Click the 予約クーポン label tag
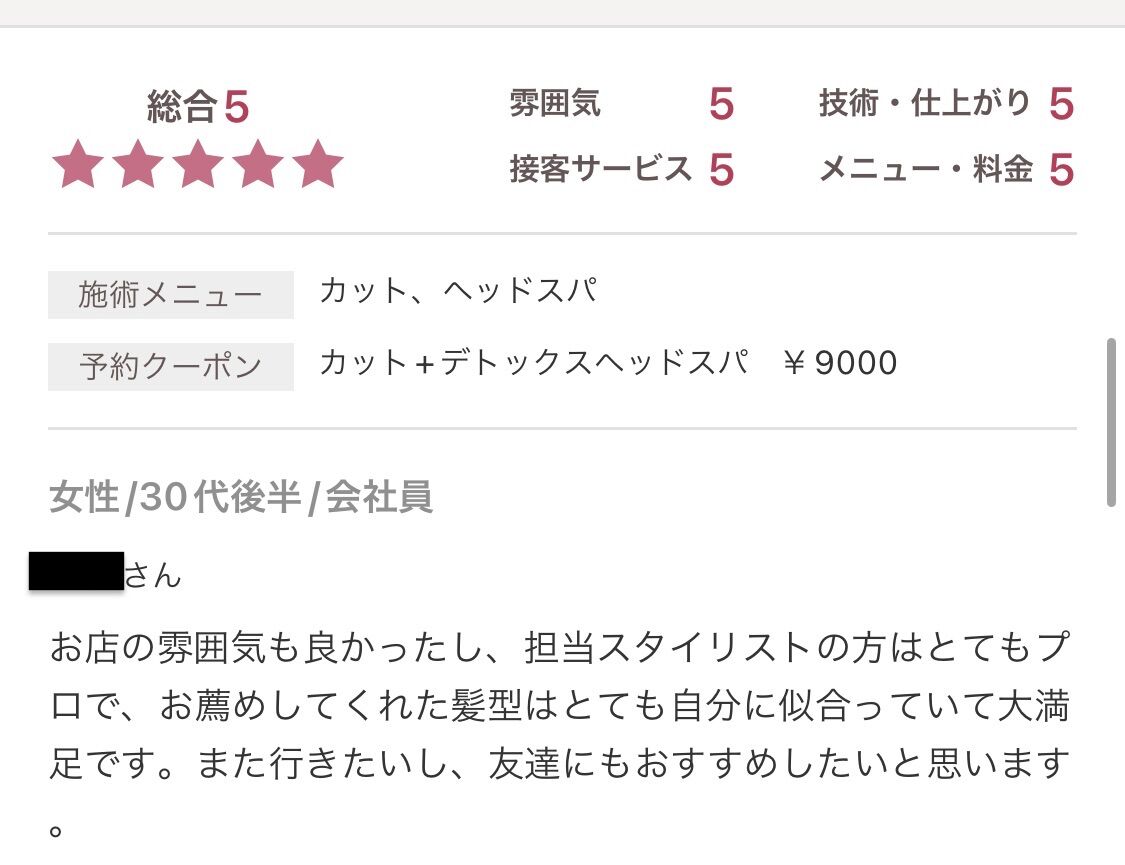This screenshot has width=1125, height=865. coord(171,367)
